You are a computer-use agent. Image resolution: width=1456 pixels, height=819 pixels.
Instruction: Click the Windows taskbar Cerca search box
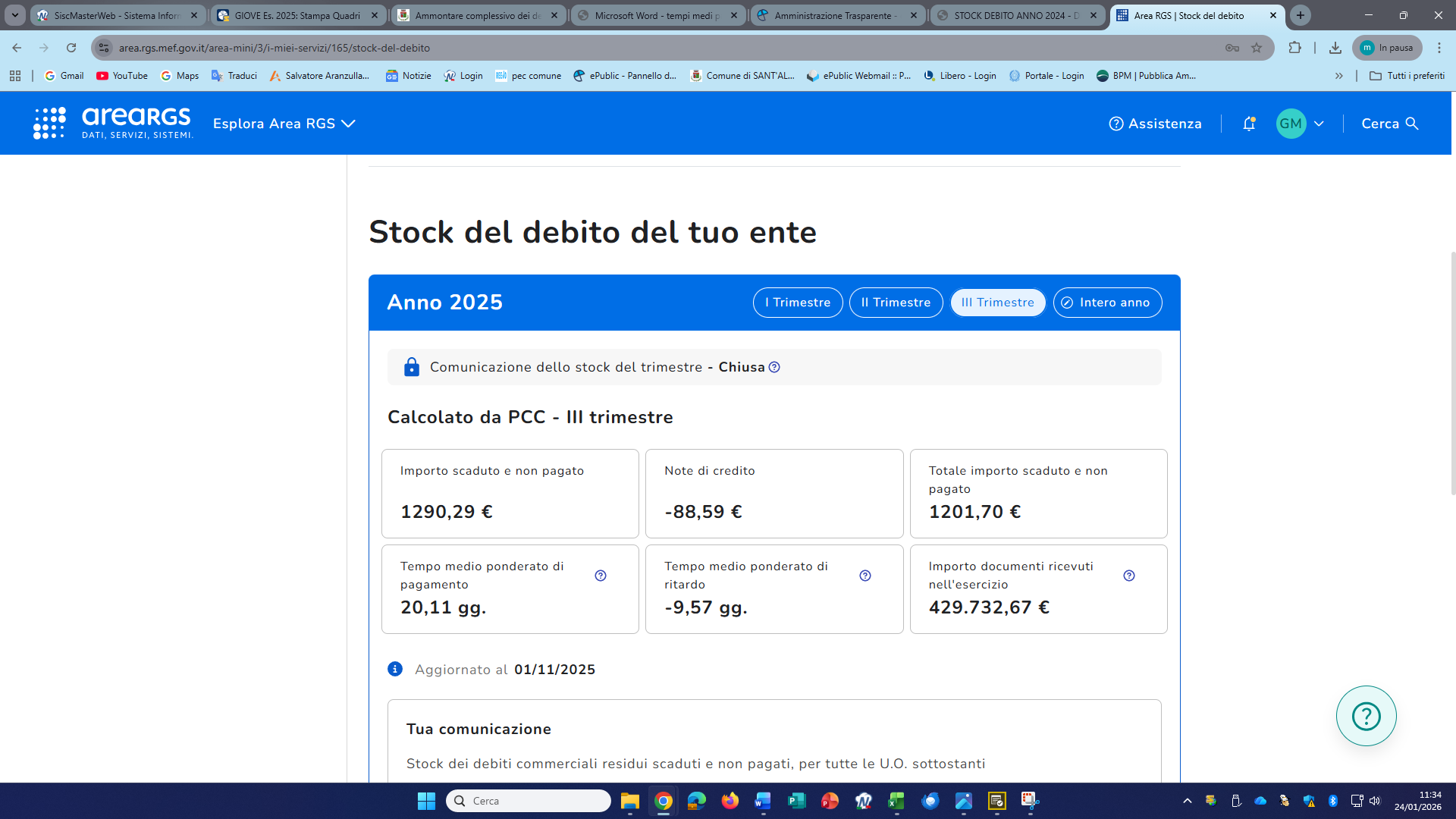(x=529, y=801)
